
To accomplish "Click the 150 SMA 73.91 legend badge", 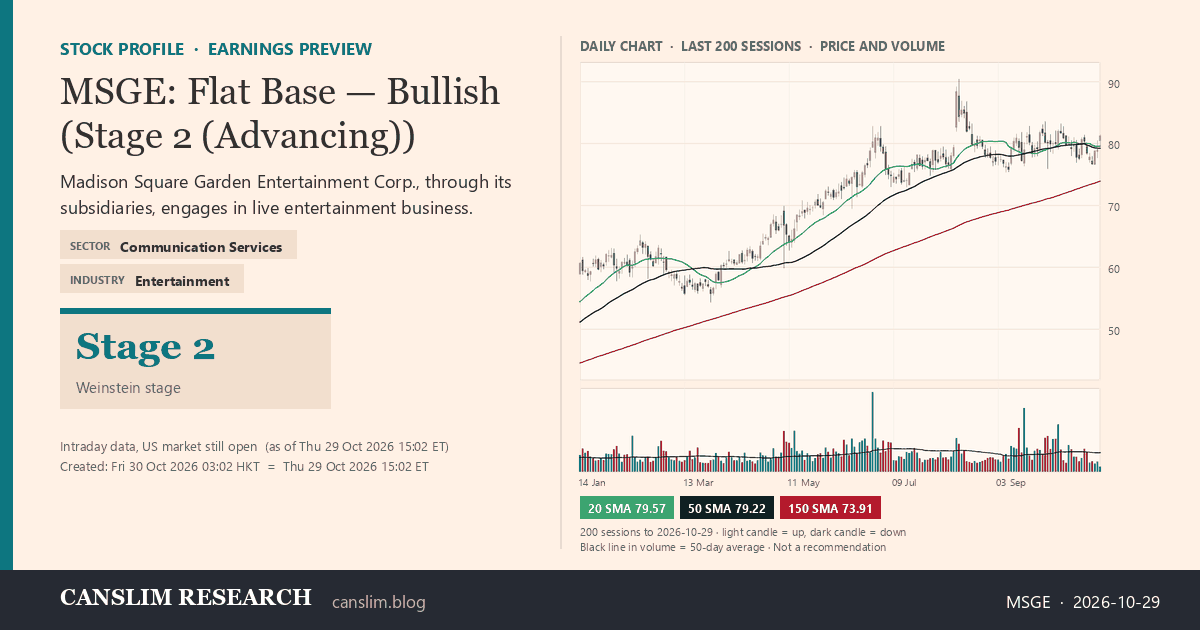I will pyautogui.click(x=830, y=508).
